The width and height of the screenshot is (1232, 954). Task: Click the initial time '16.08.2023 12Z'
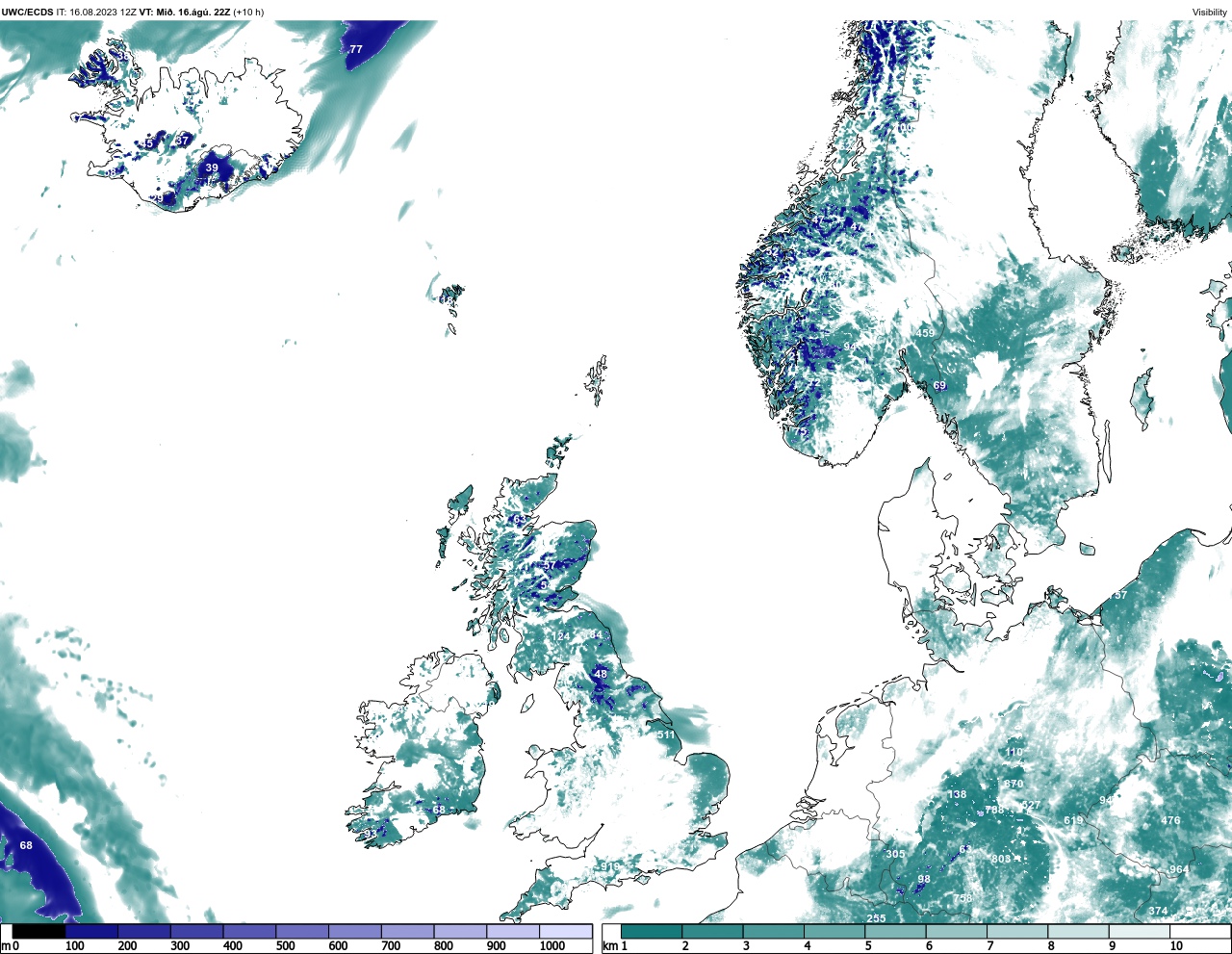click(x=103, y=12)
